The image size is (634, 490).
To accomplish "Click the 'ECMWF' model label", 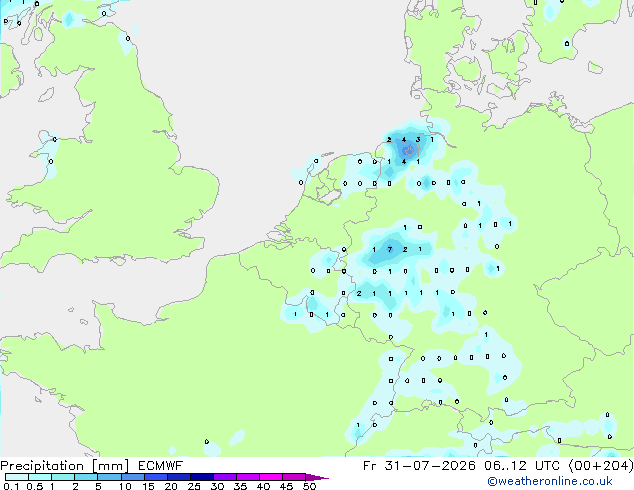I will 160,466.
